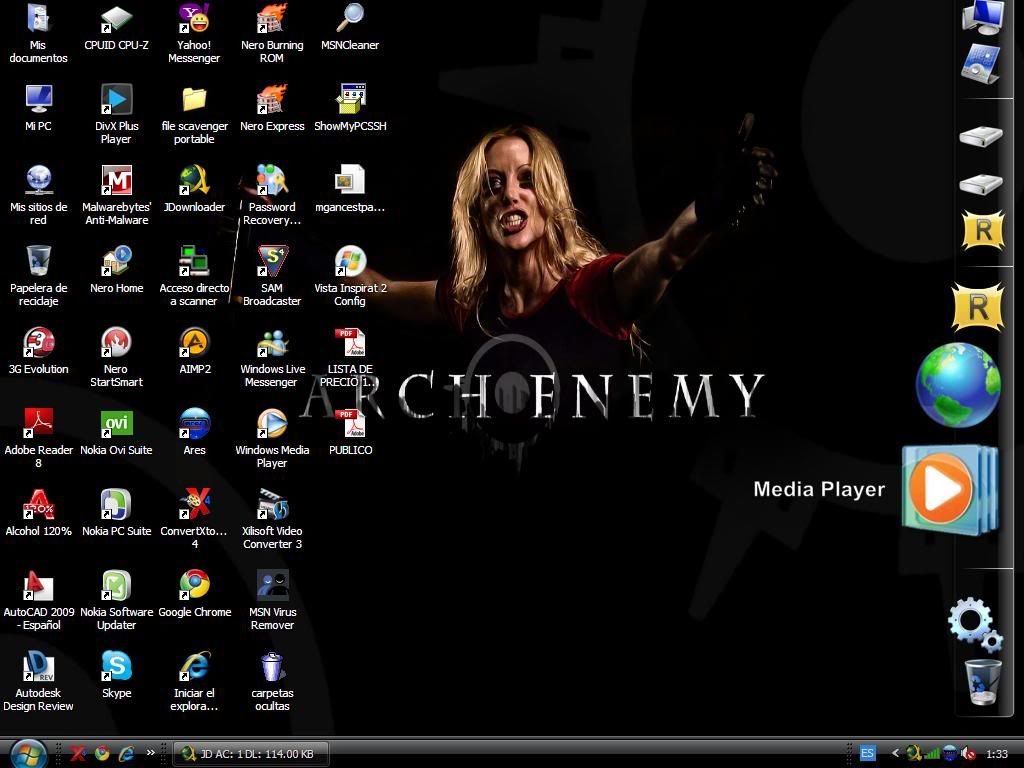Click the green network signal tray icon
1024x768 pixels.
932,754
